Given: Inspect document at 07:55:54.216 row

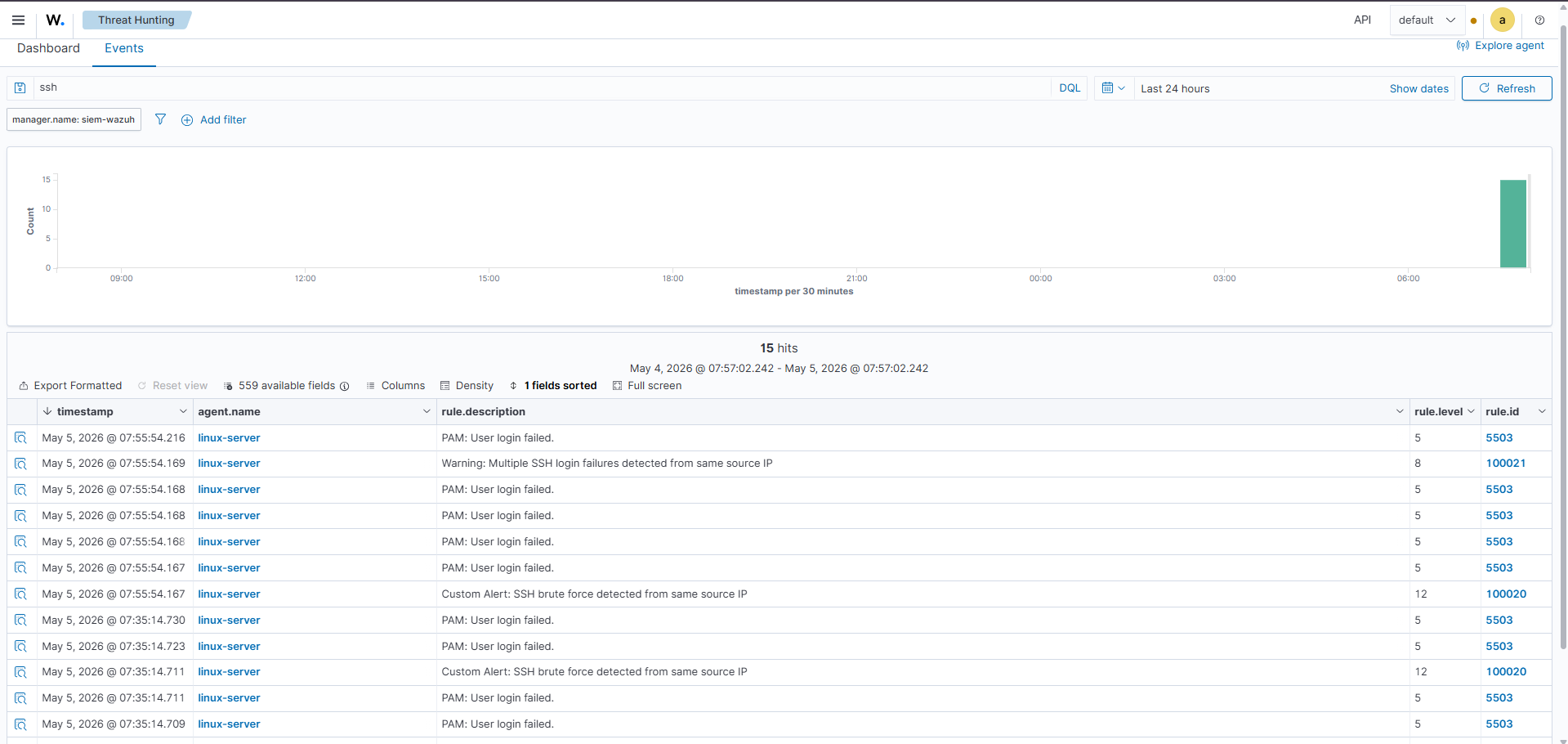Looking at the screenshot, I should coord(20,438).
